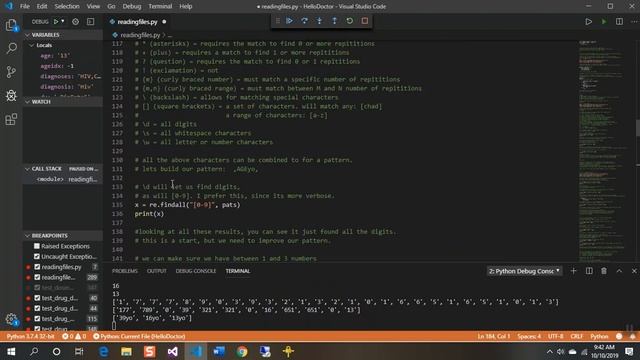Split the terminal panel
The width and height of the screenshot is (640, 360).
click(x=589, y=271)
